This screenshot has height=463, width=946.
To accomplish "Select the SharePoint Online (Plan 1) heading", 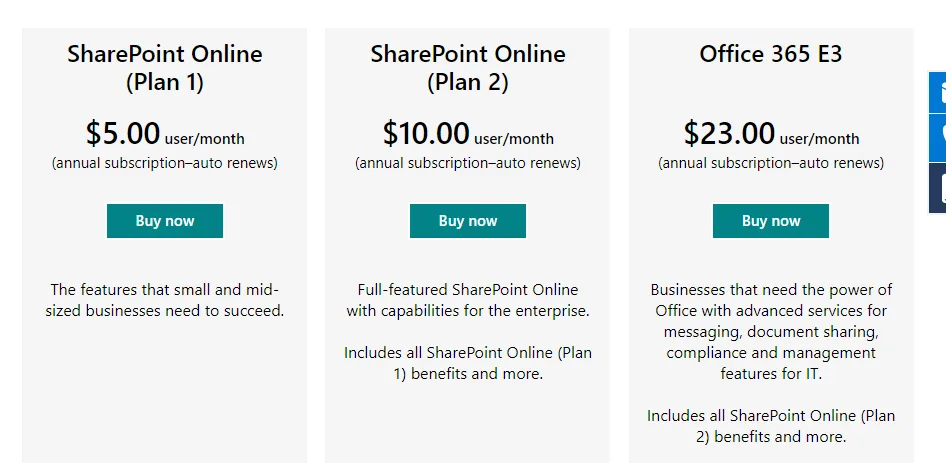I will coord(165,68).
